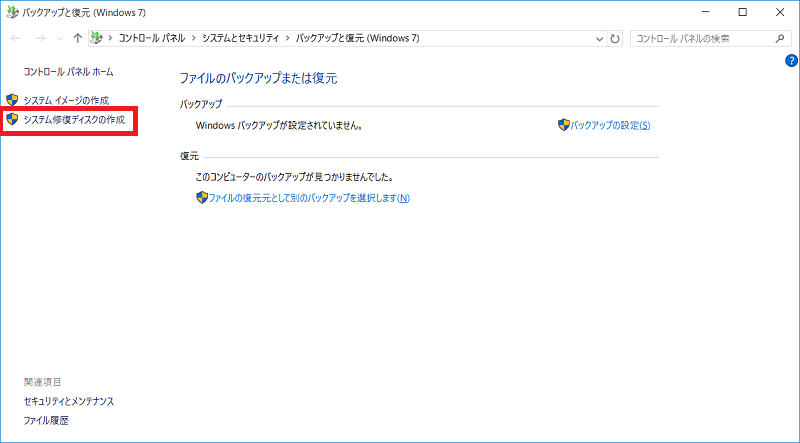Click shield icon beside システム イメージの作成
Screen dimensions: 800x443
[x=12, y=100]
